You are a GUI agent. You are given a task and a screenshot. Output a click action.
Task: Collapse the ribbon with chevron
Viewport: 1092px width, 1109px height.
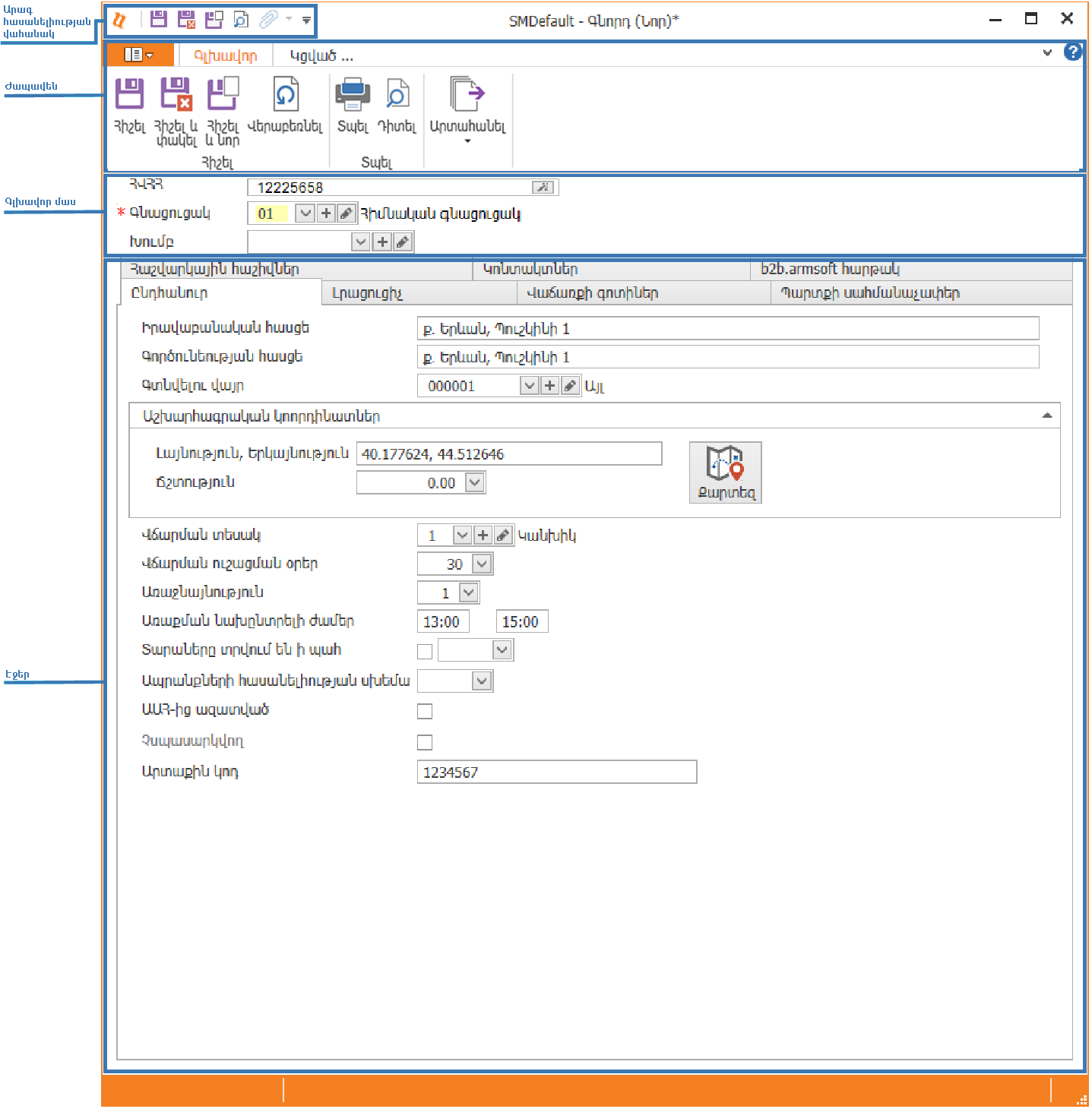coord(1047,52)
